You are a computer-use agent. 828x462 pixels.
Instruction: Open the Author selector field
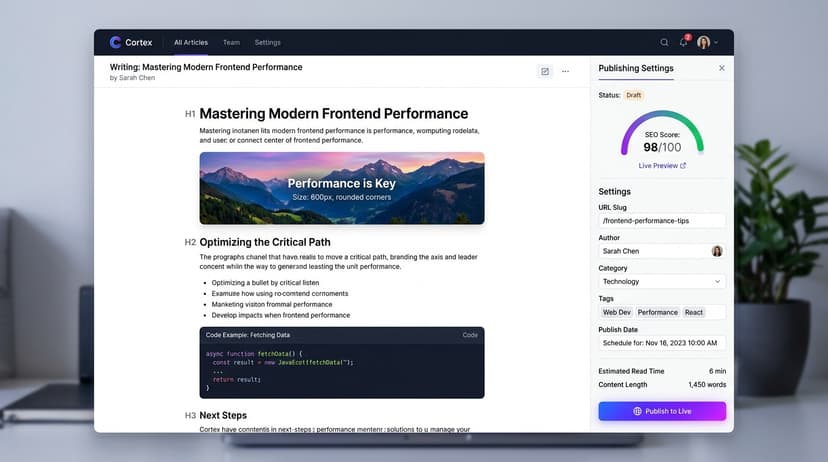coord(662,251)
